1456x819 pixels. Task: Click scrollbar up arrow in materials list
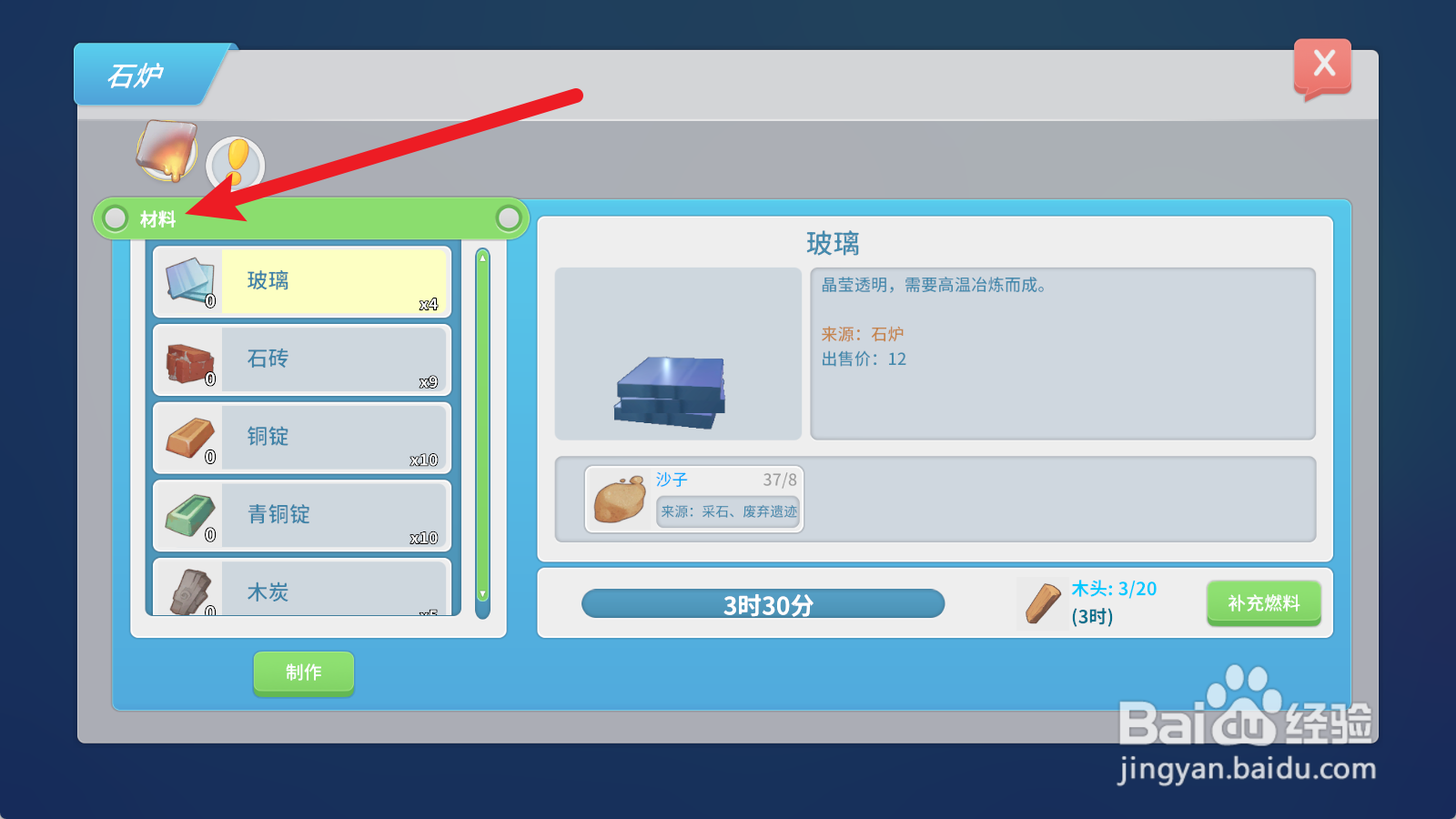pyautogui.click(x=483, y=258)
